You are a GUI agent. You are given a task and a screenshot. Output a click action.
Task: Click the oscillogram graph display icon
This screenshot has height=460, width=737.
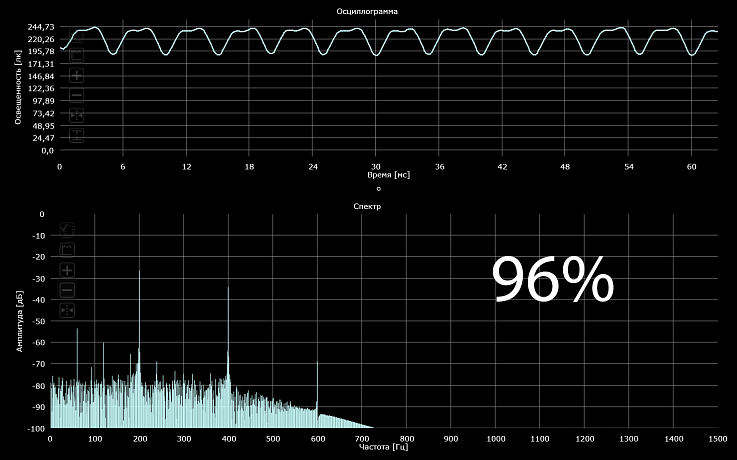pyautogui.click(x=76, y=55)
